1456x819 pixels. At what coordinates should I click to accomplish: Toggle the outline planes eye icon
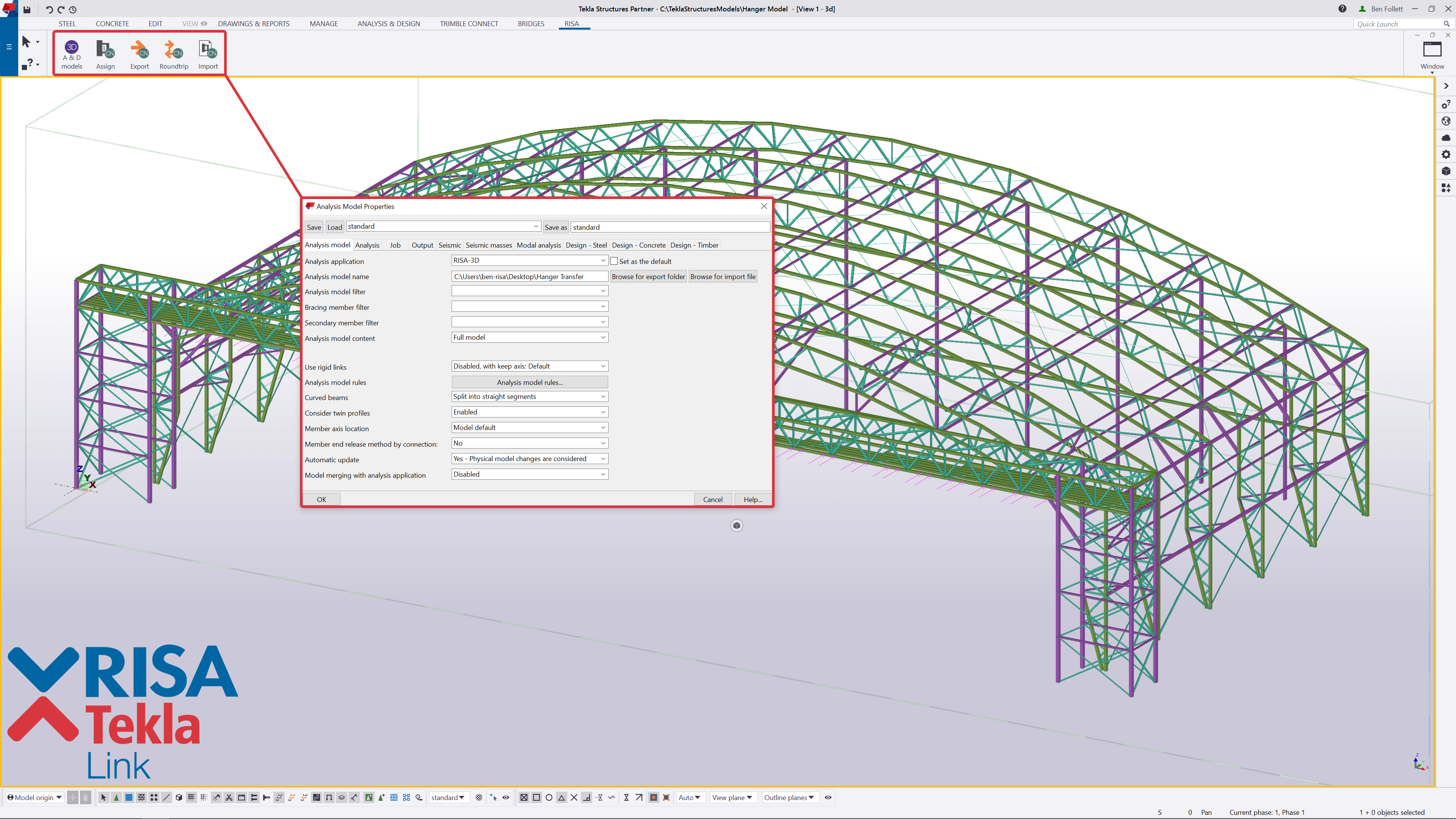tap(828, 797)
